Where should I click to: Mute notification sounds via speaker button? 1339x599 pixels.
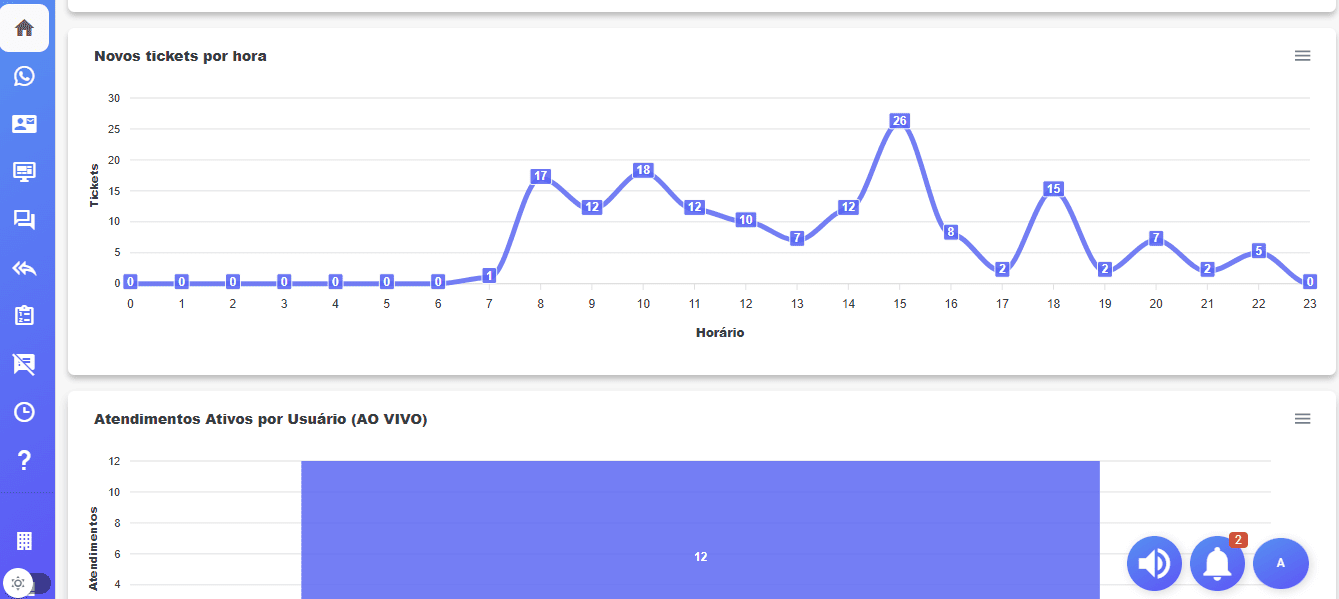click(x=1154, y=563)
